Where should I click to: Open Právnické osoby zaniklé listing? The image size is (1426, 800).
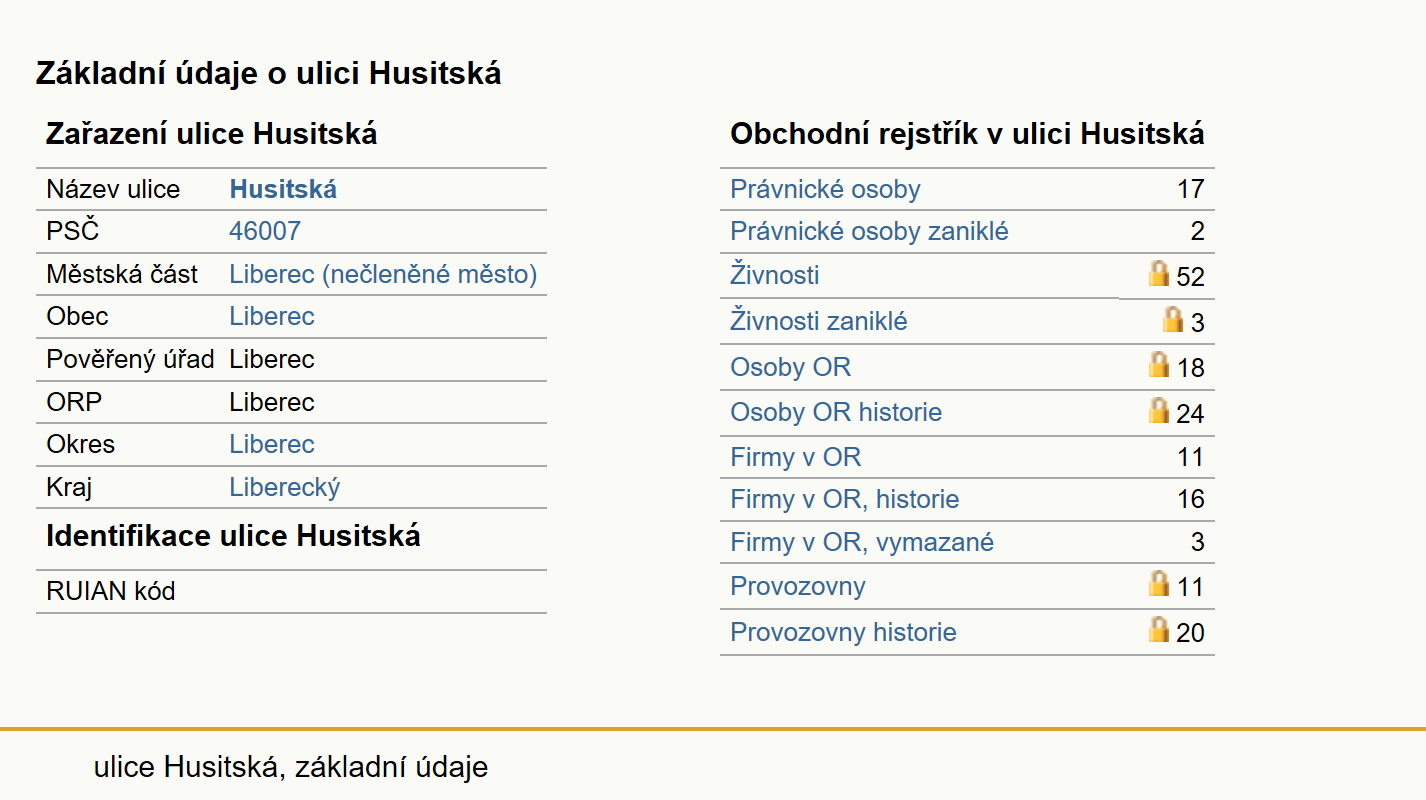tap(869, 232)
